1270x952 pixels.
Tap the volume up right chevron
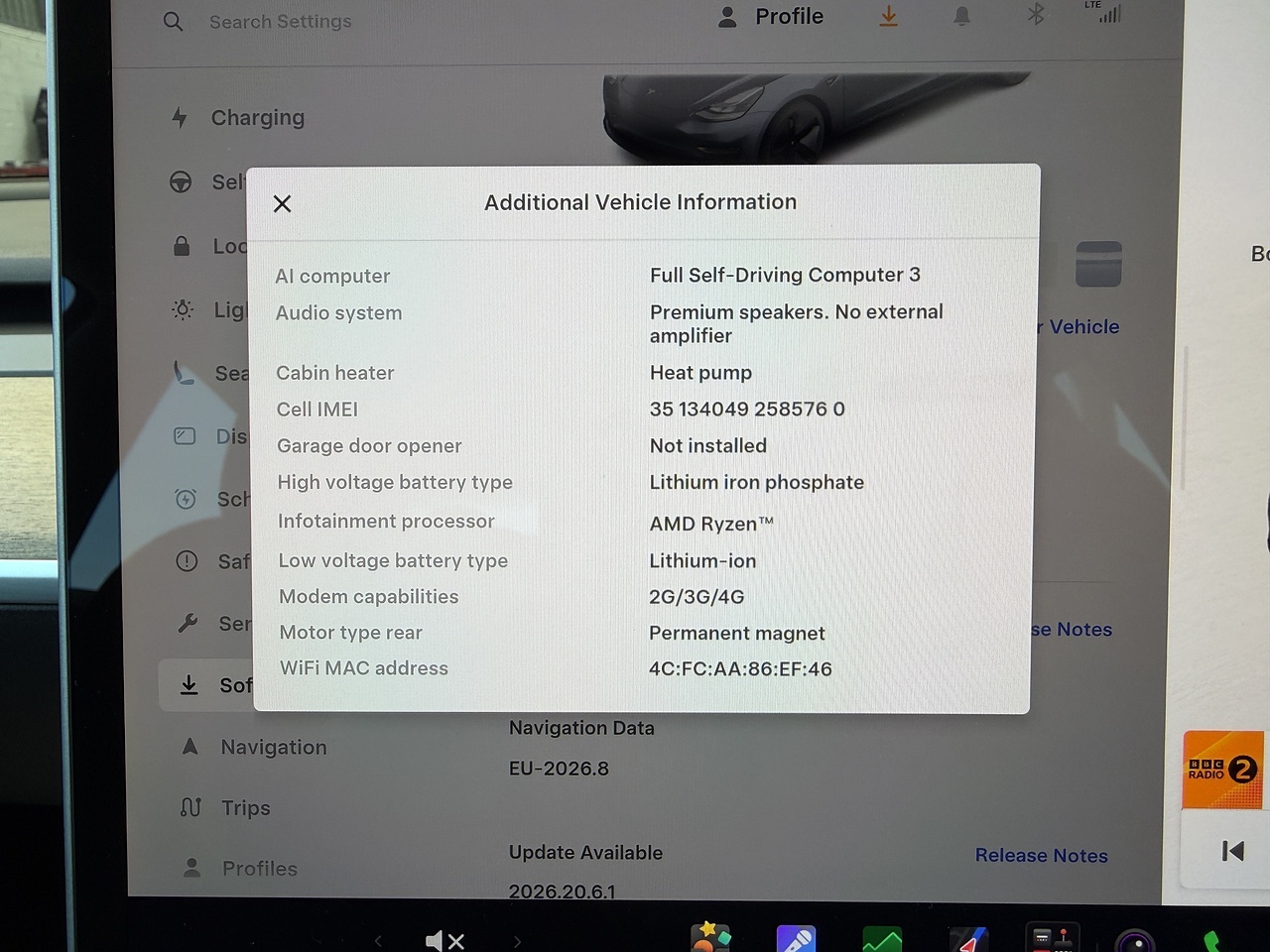(x=517, y=941)
